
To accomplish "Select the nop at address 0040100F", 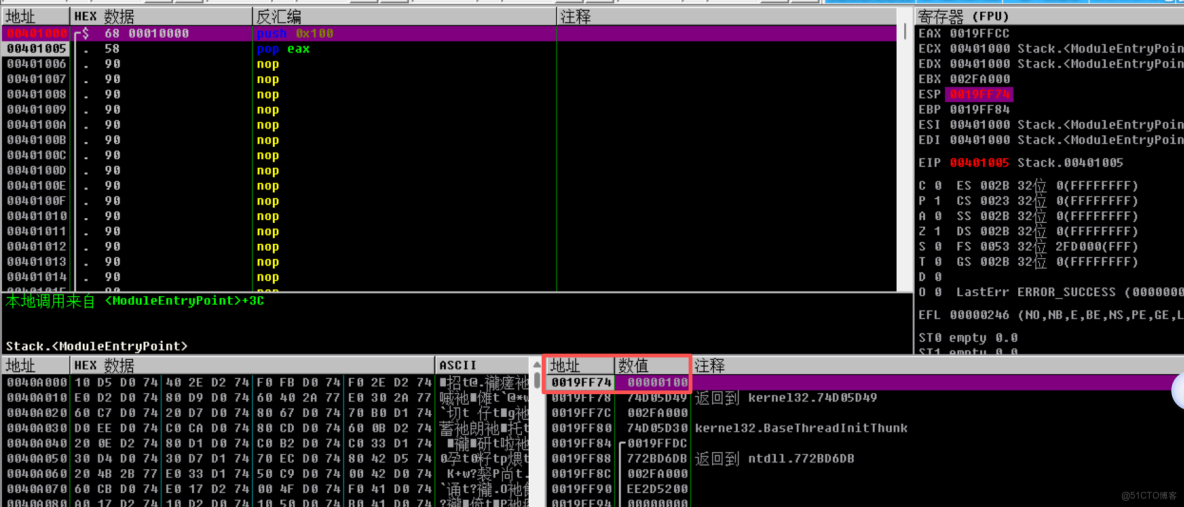I will (267, 201).
